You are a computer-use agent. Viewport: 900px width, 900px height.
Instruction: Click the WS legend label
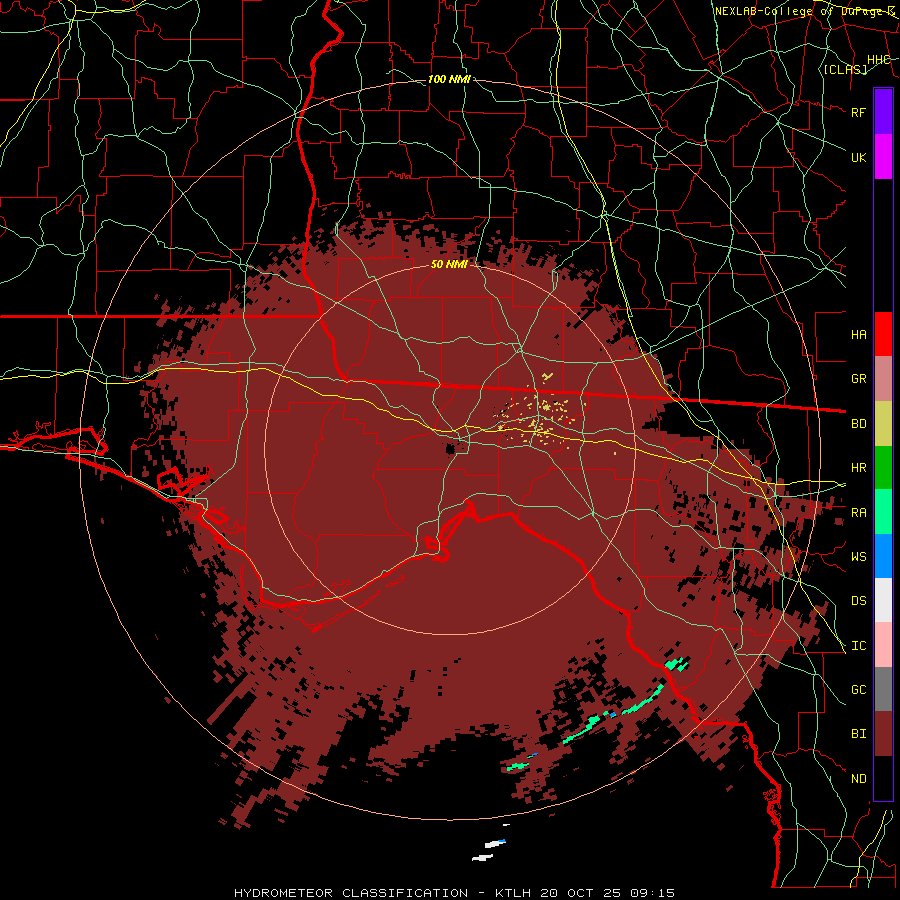coord(858,557)
